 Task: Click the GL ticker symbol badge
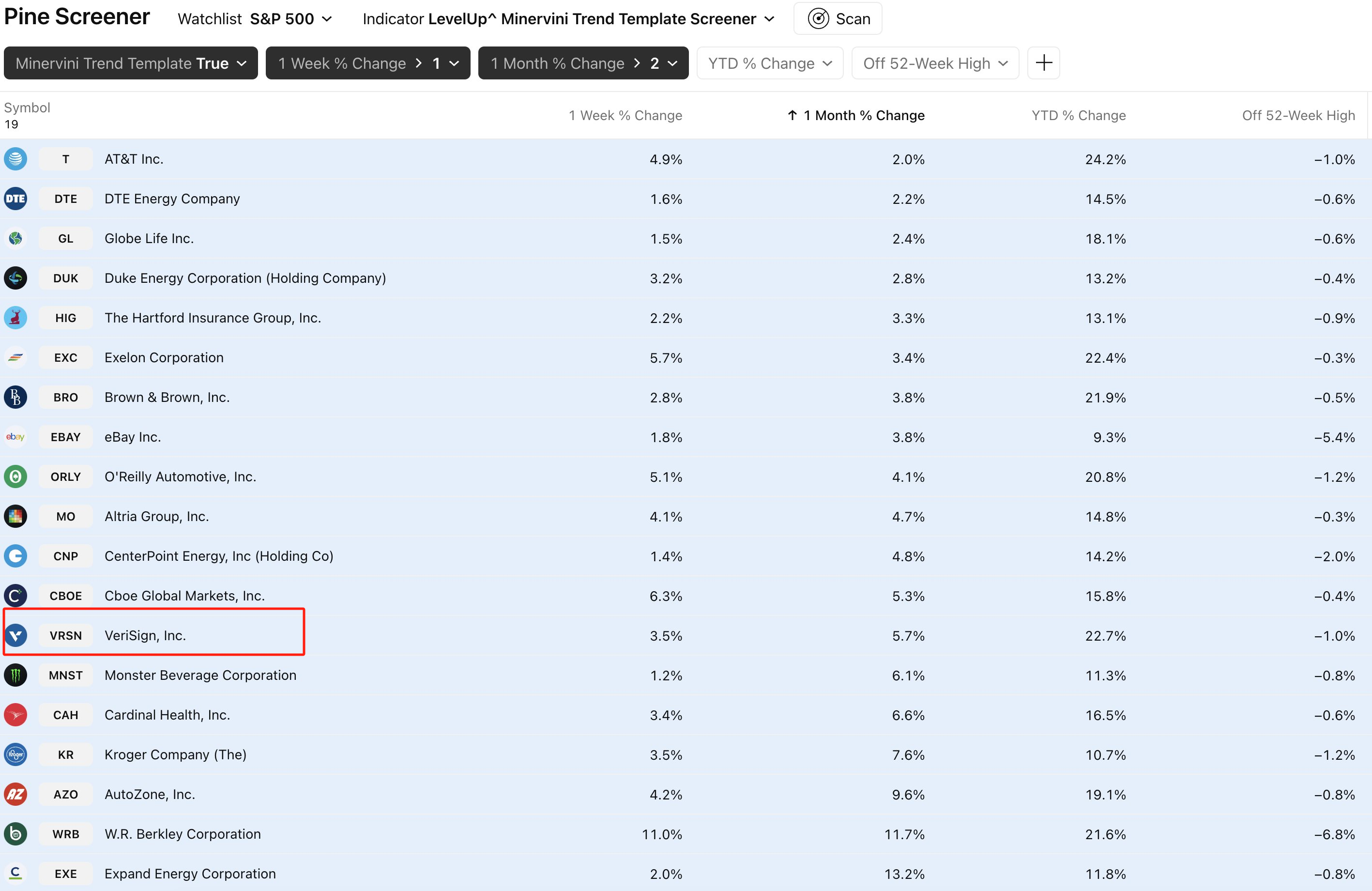coord(66,238)
